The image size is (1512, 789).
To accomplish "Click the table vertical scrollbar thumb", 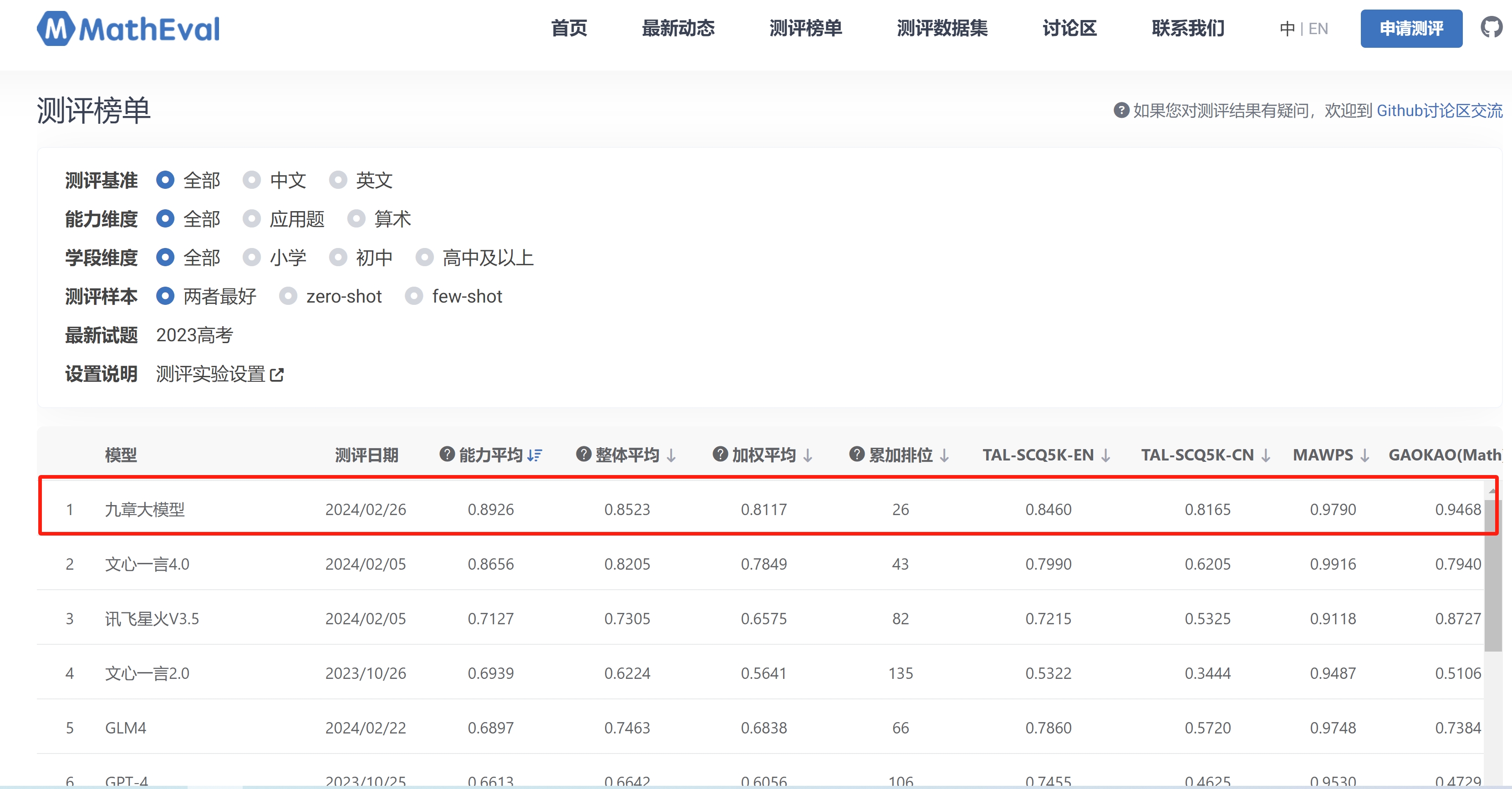I will click(x=1492, y=575).
